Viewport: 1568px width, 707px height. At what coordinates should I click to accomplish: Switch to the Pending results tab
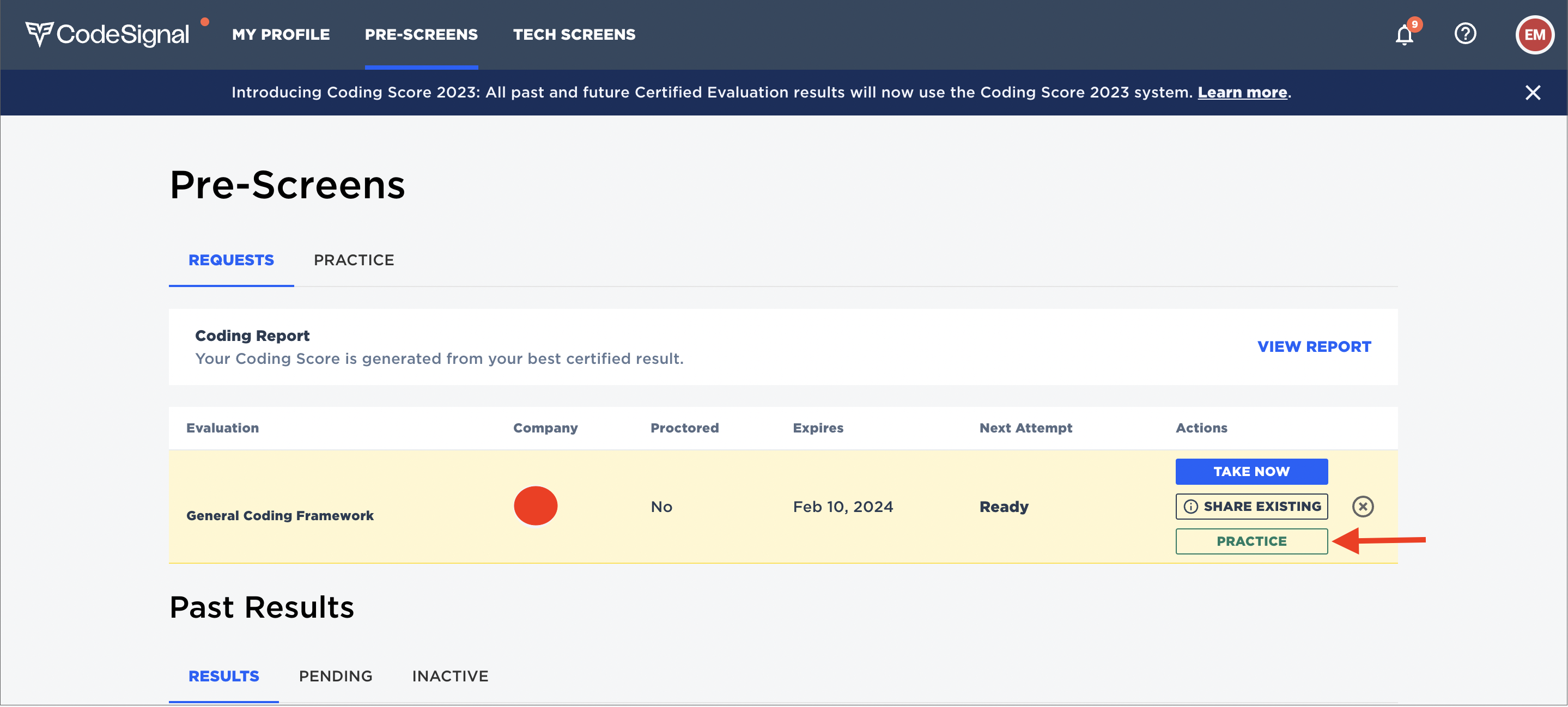(x=336, y=676)
